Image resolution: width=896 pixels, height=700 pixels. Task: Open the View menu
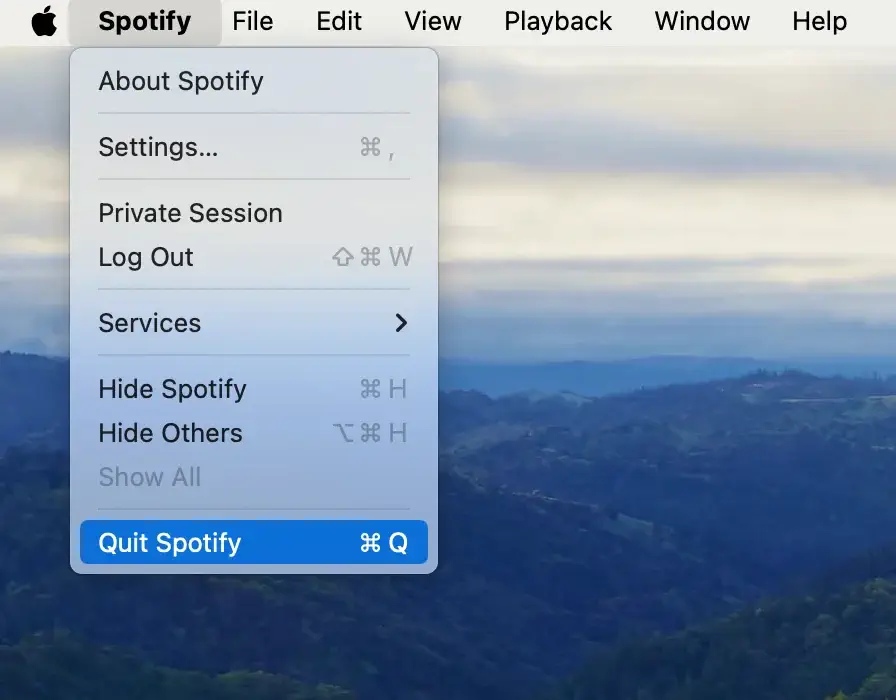point(432,21)
